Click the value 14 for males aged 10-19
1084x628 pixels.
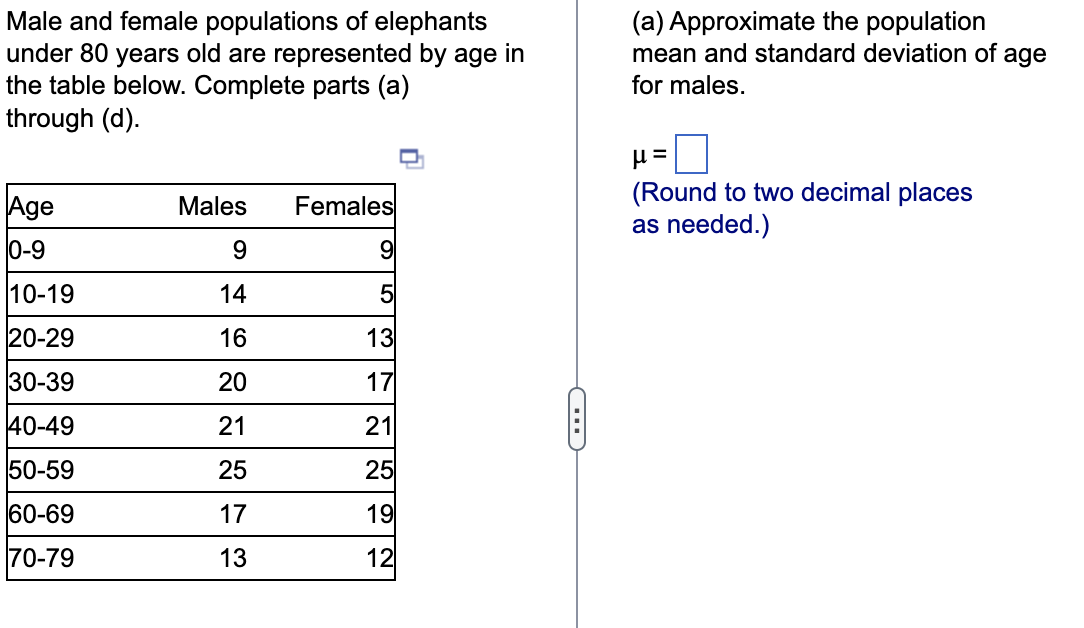(232, 294)
